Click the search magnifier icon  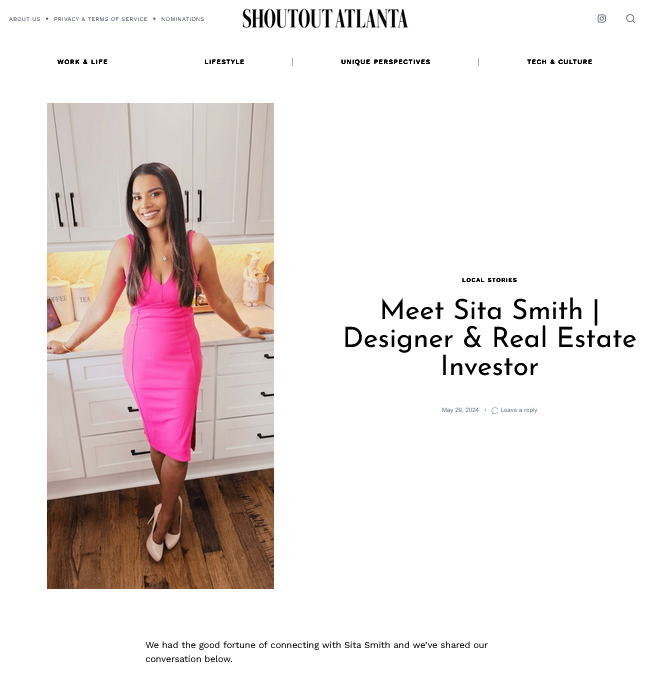pyautogui.click(x=630, y=18)
